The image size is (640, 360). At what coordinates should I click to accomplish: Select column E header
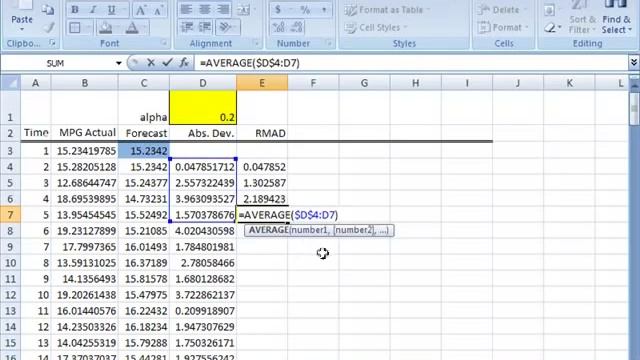click(262, 83)
